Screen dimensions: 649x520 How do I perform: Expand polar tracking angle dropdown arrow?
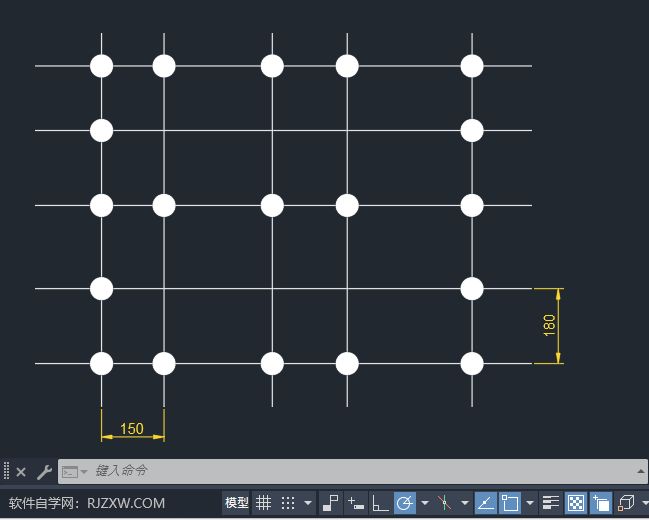coord(425,502)
